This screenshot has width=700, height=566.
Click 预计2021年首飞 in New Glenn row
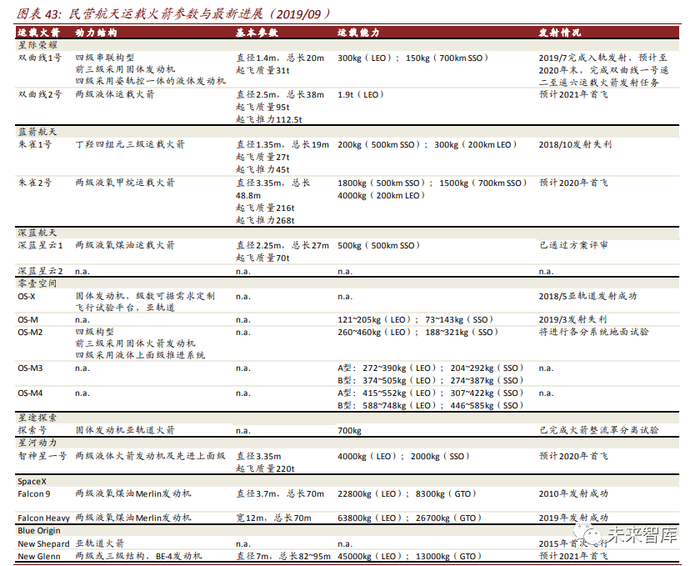tap(573, 556)
